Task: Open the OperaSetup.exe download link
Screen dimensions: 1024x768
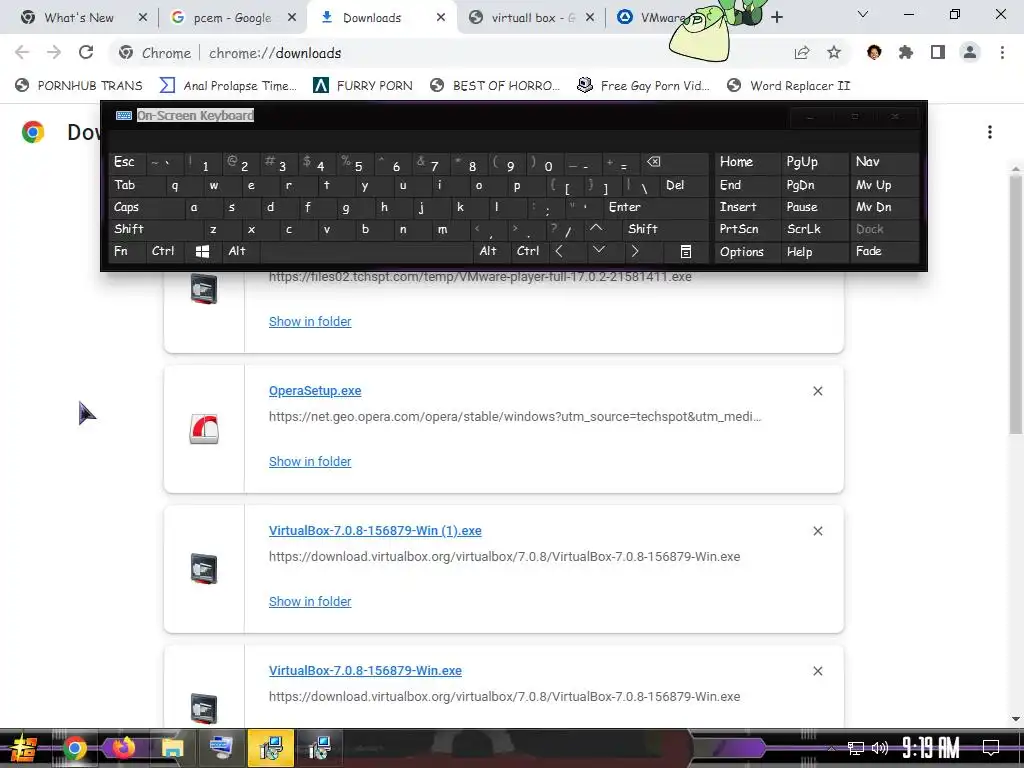Action: click(315, 391)
